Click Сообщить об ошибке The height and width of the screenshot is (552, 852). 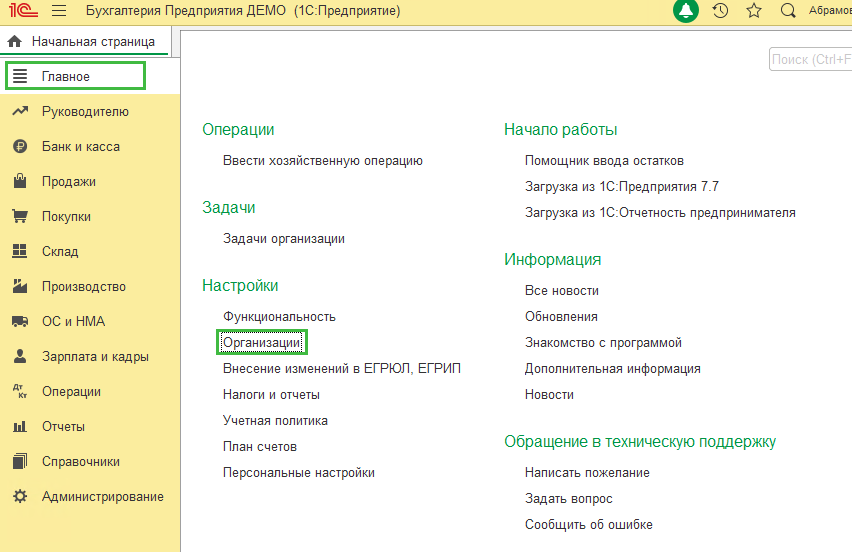tap(588, 525)
